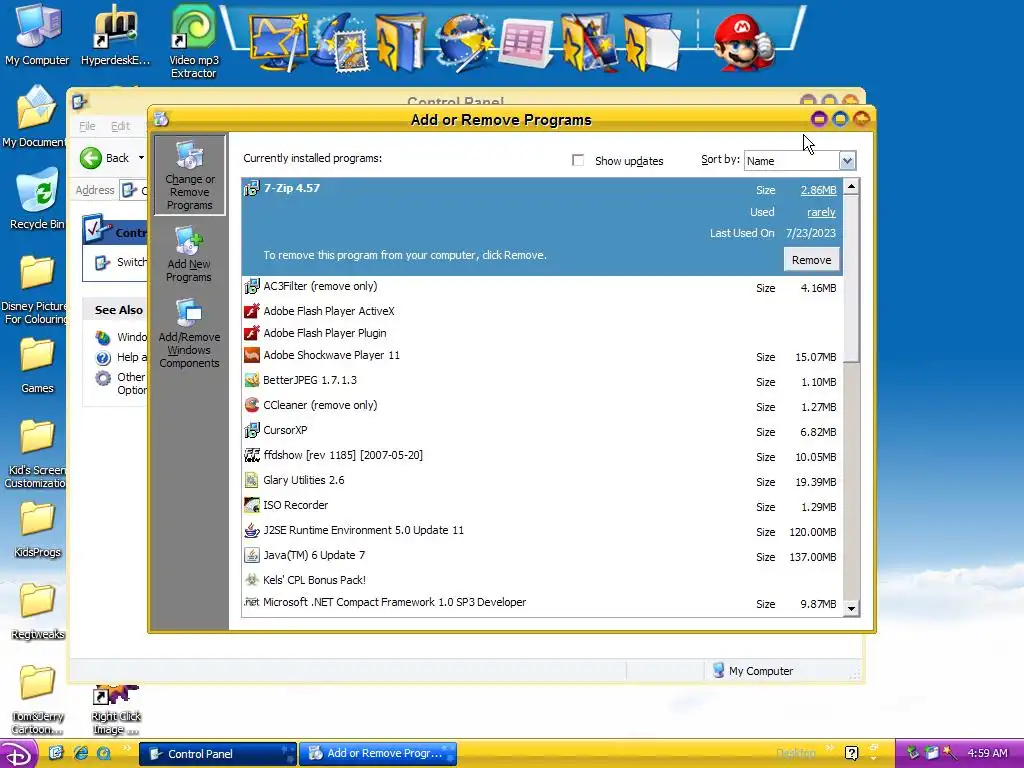
Task: Click the 4:59 AM system clock
Action: click(x=987, y=753)
